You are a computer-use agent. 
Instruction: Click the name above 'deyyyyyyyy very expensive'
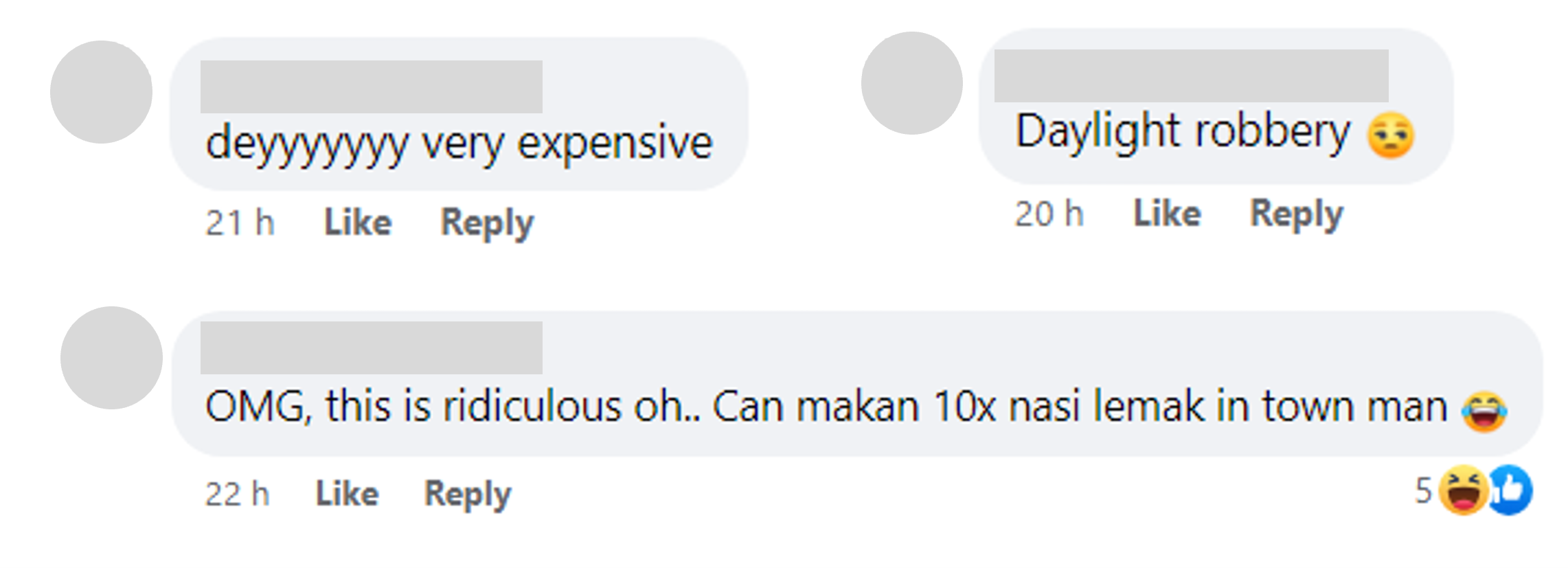[x=371, y=87]
